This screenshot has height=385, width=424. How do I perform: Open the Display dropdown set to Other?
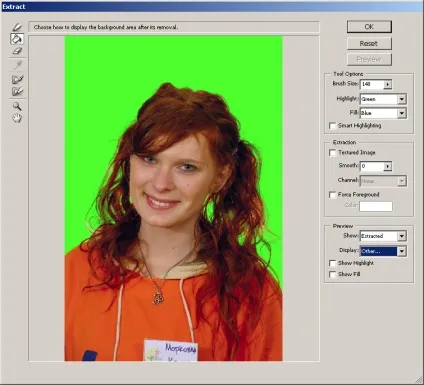coord(402,251)
